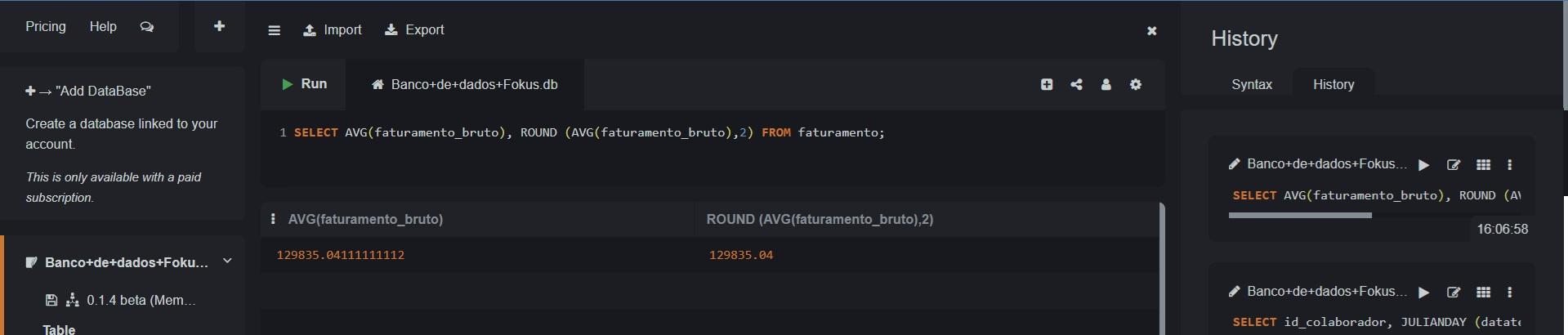Select the Banco+de+dados+Fokus.db tab
The image size is (1568, 335).
tap(465, 84)
